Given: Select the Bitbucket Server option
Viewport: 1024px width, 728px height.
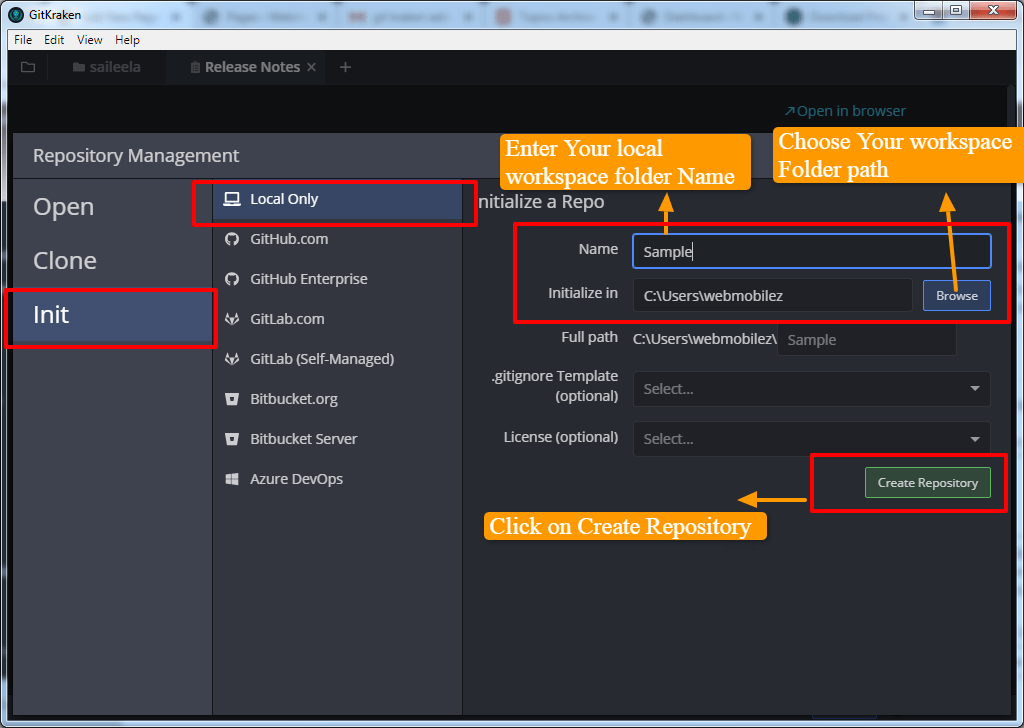Looking at the screenshot, I should click(x=231, y=439).
